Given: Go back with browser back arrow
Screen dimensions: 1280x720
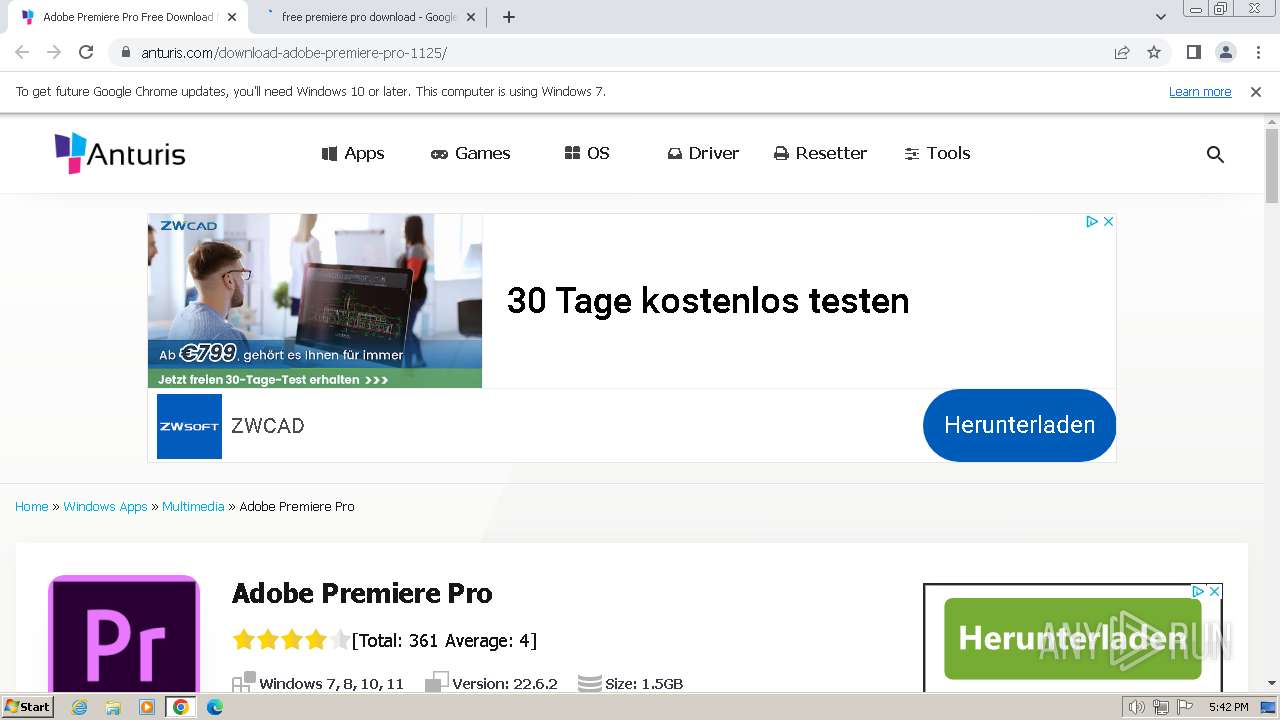Looking at the screenshot, I should pyautogui.click(x=22, y=52).
